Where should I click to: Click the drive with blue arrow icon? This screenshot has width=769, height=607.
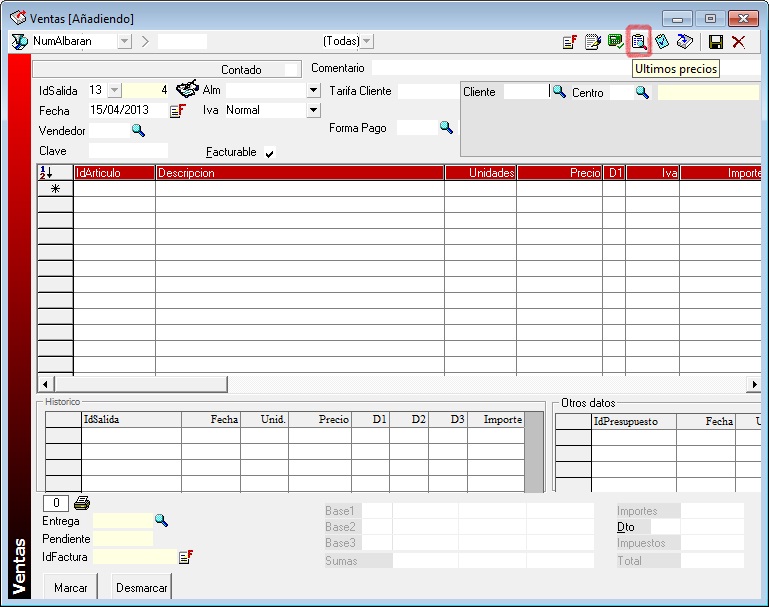point(685,42)
